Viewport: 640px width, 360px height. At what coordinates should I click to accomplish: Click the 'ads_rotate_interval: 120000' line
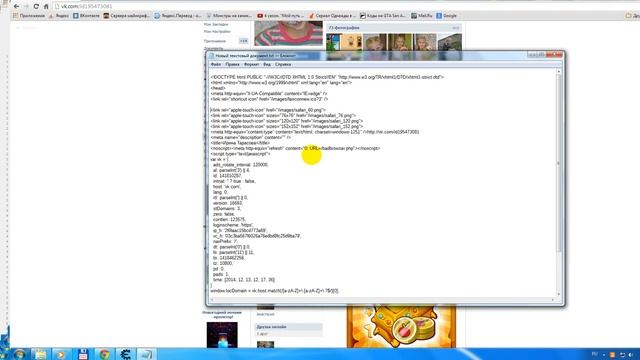pyautogui.click(x=240, y=165)
